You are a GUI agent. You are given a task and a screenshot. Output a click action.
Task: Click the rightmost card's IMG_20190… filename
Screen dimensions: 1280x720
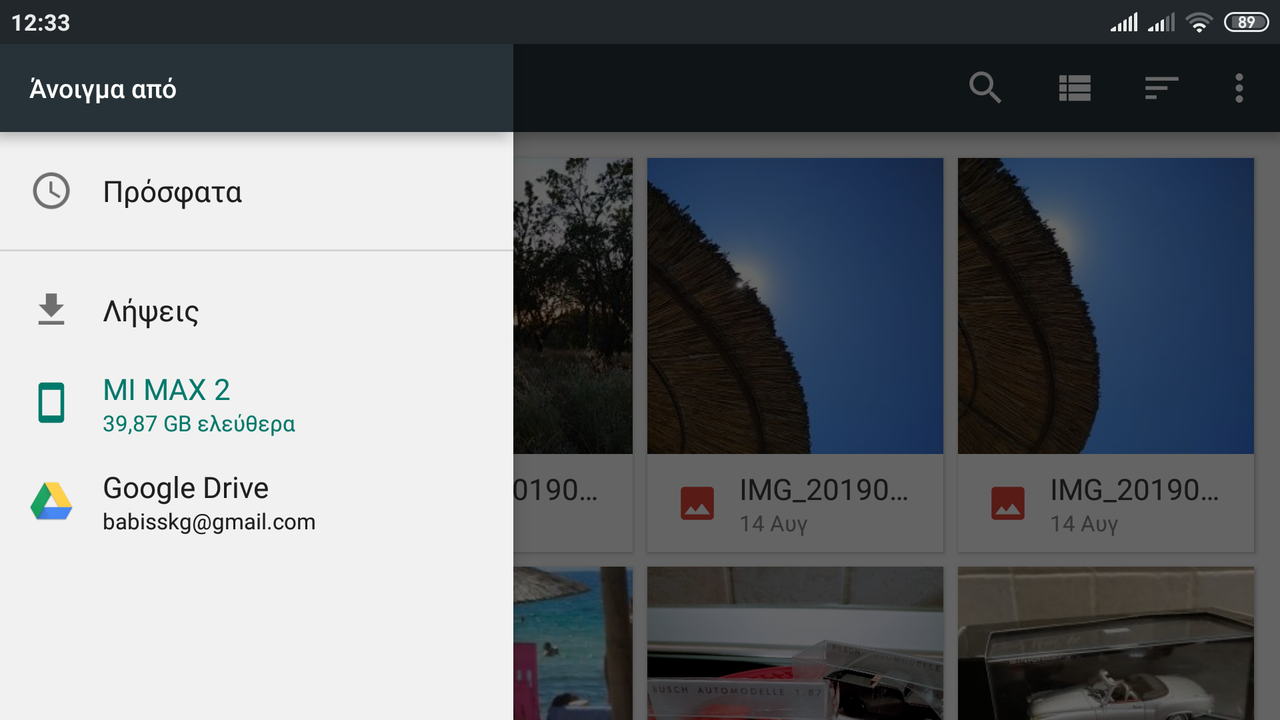point(1135,490)
